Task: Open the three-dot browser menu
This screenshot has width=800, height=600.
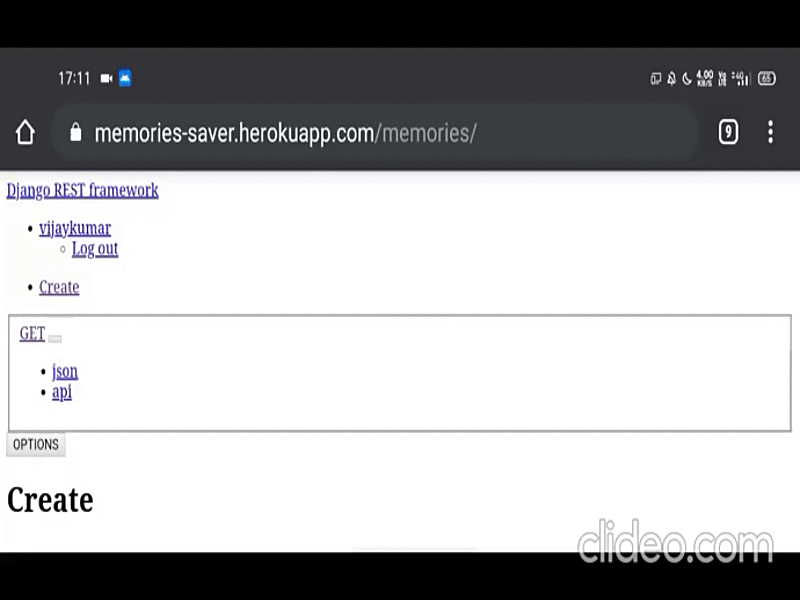Action: coord(770,132)
